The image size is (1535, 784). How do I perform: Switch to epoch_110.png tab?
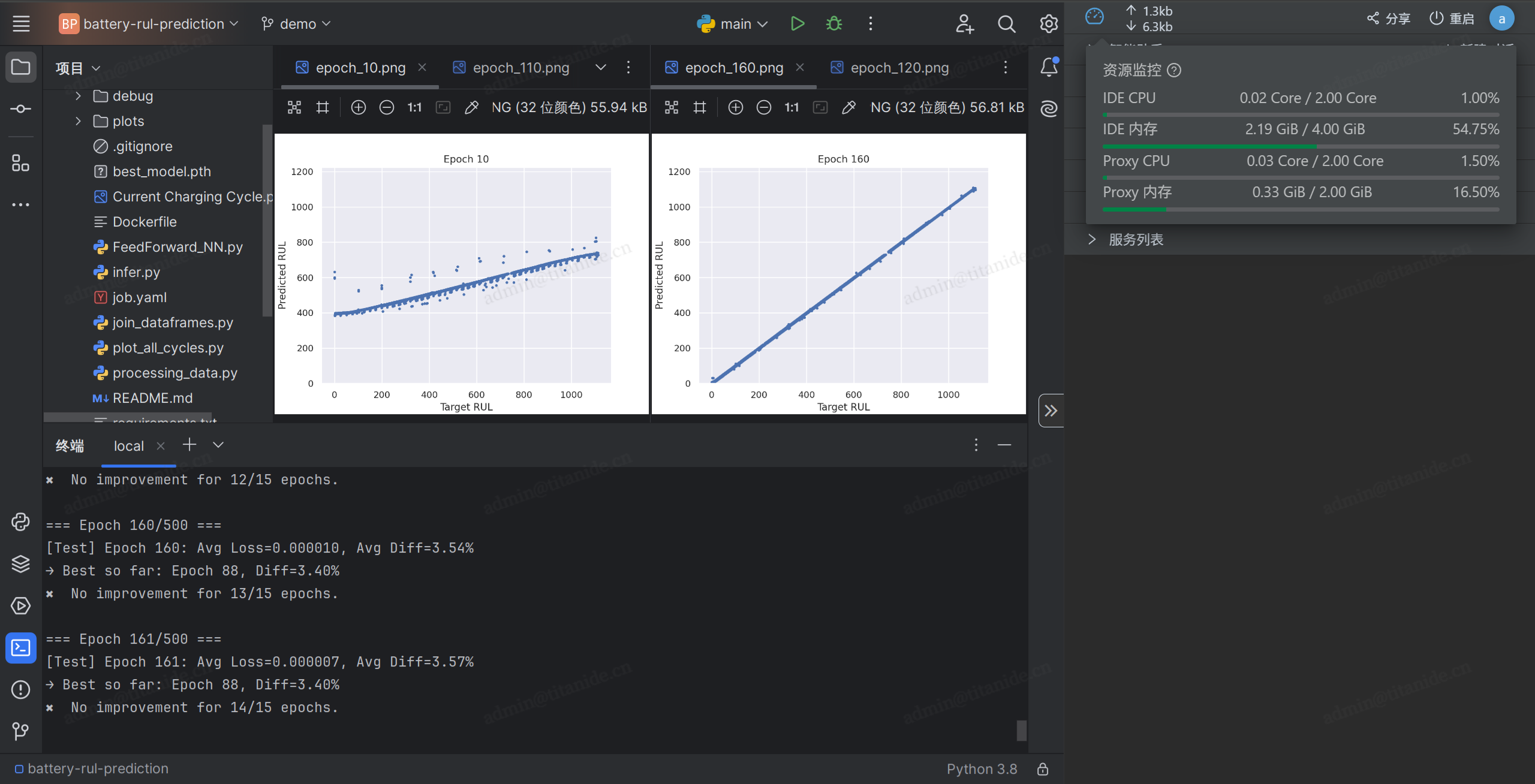click(x=520, y=68)
